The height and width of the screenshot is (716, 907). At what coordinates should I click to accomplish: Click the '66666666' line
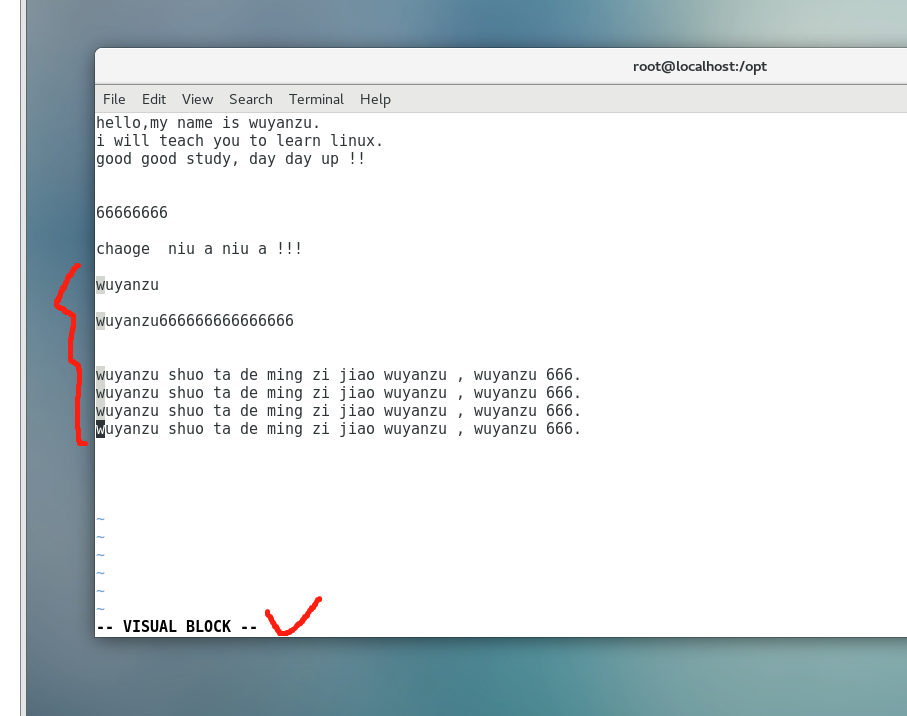click(132, 213)
